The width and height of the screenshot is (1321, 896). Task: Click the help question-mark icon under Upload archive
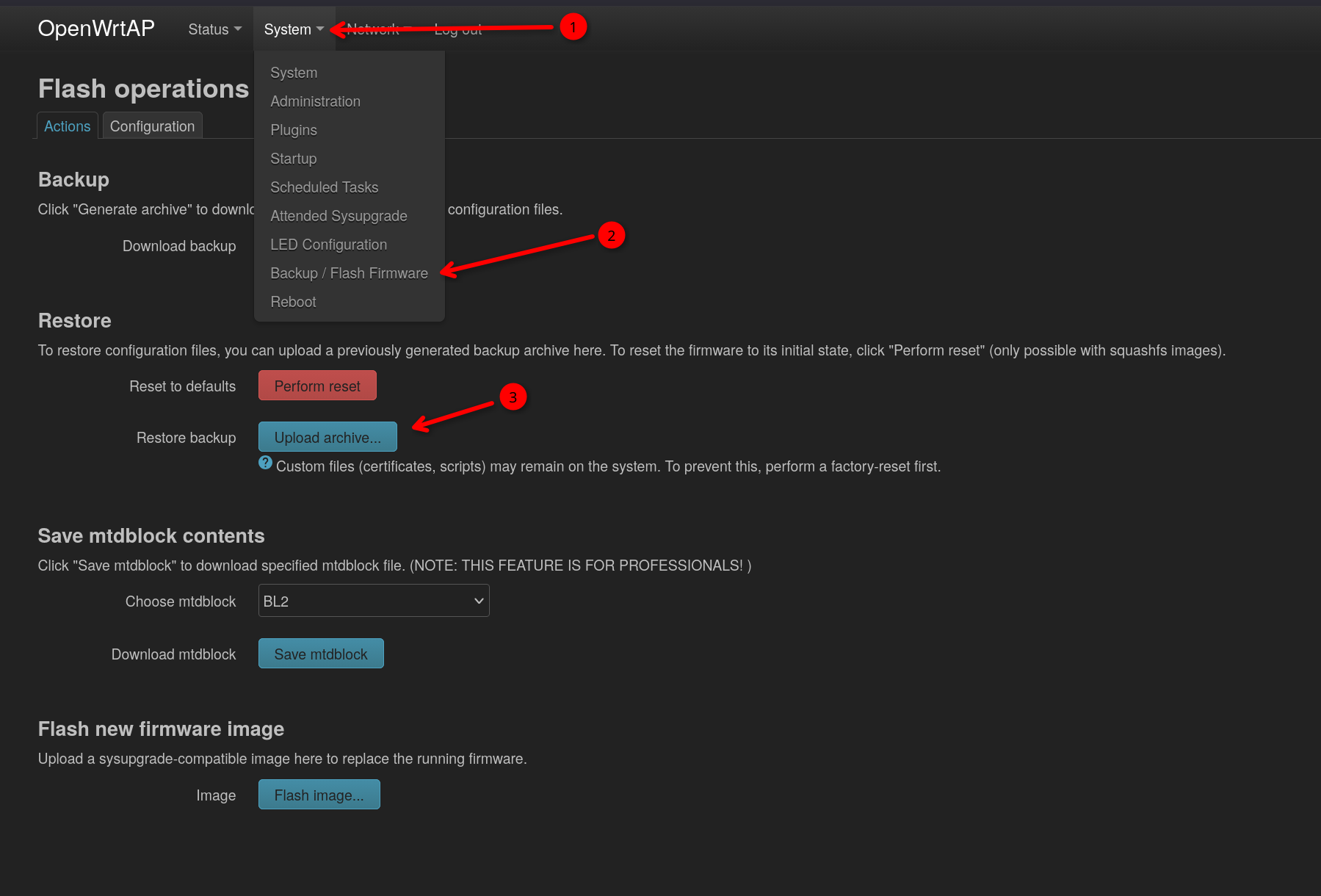click(265, 463)
